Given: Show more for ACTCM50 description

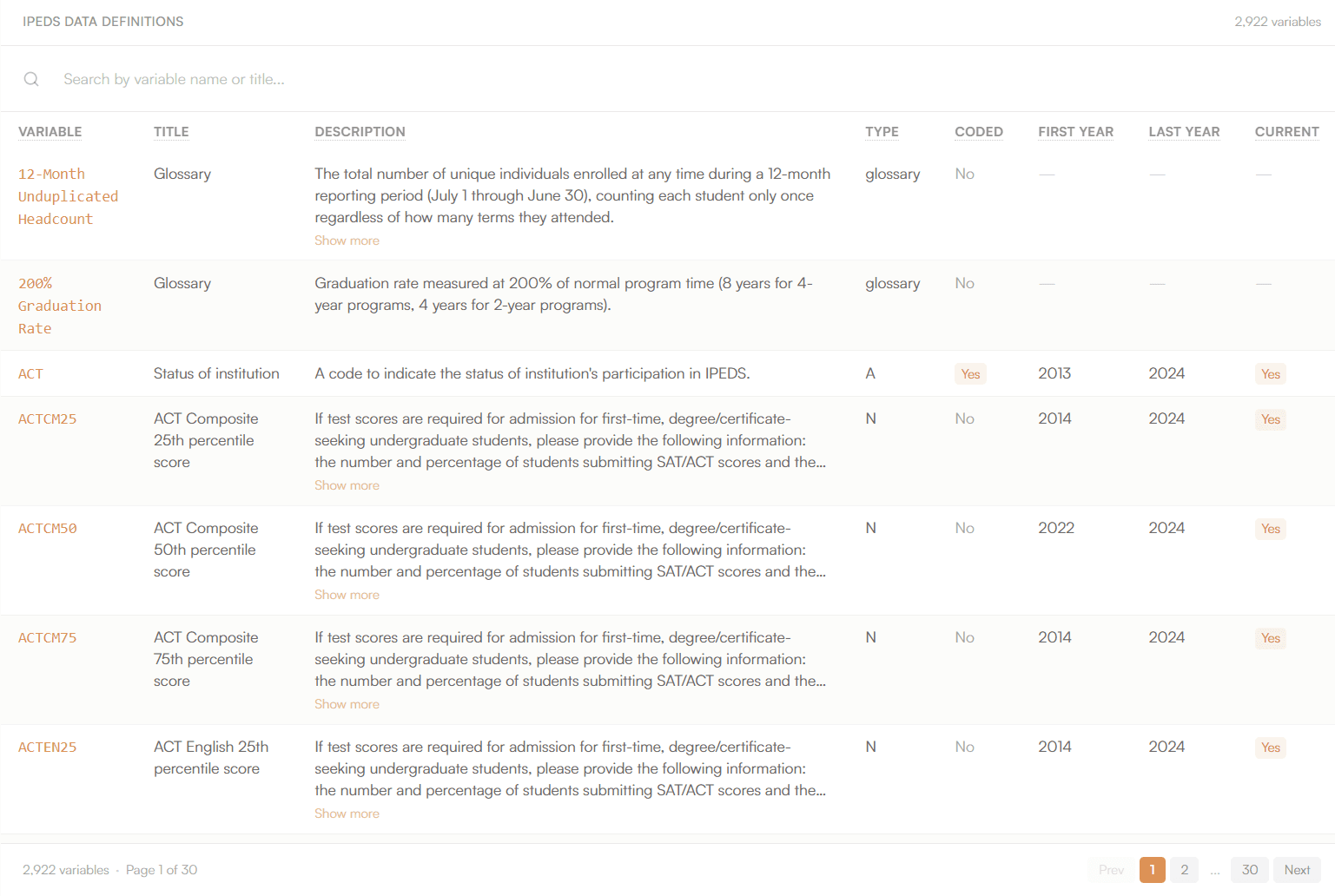Looking at the screenshot, I should coord(347,595).
